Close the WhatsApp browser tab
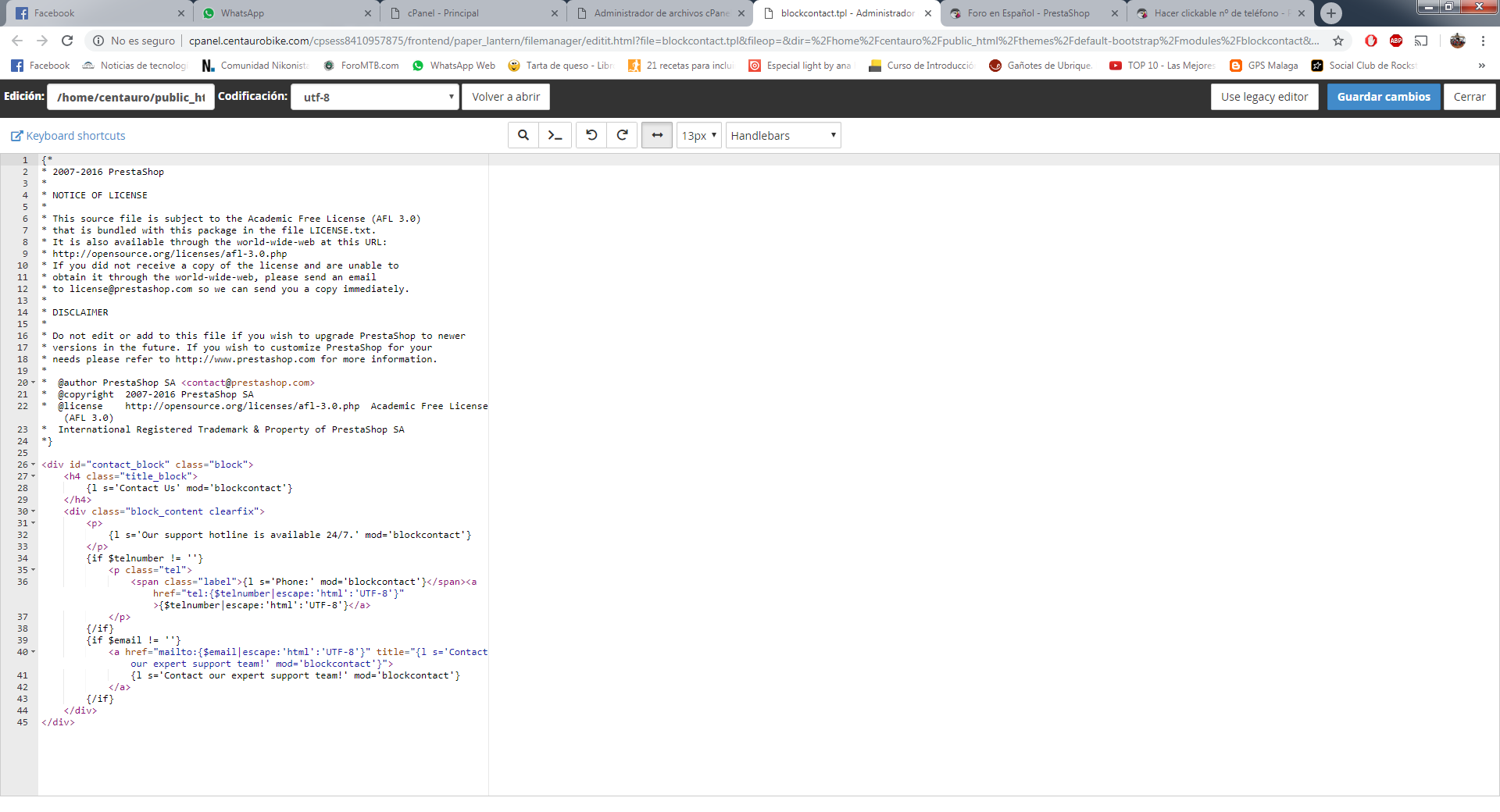Image resolution: width=1500 pixels, height=812 pixels. 368,13
